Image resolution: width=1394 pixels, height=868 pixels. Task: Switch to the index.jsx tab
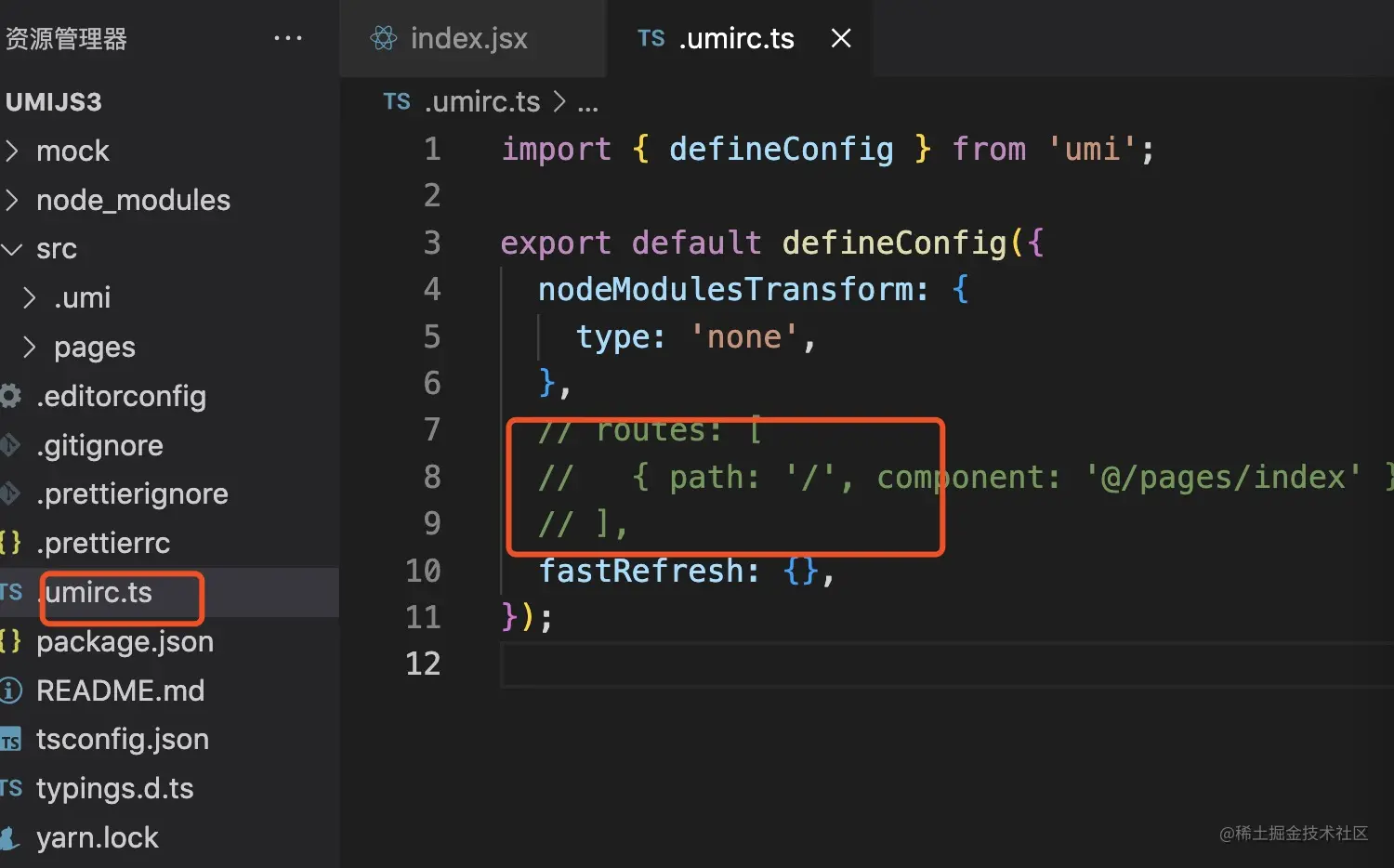point(473,38)
